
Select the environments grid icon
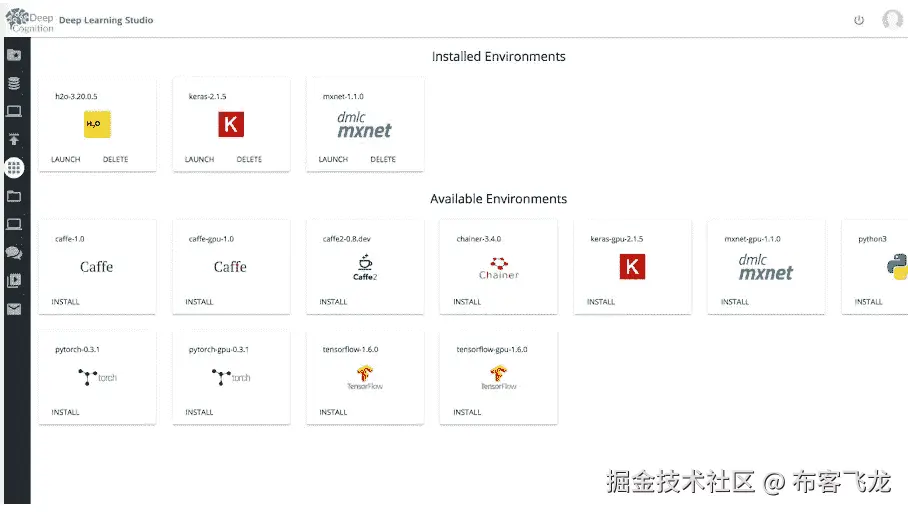coord(14,168)
